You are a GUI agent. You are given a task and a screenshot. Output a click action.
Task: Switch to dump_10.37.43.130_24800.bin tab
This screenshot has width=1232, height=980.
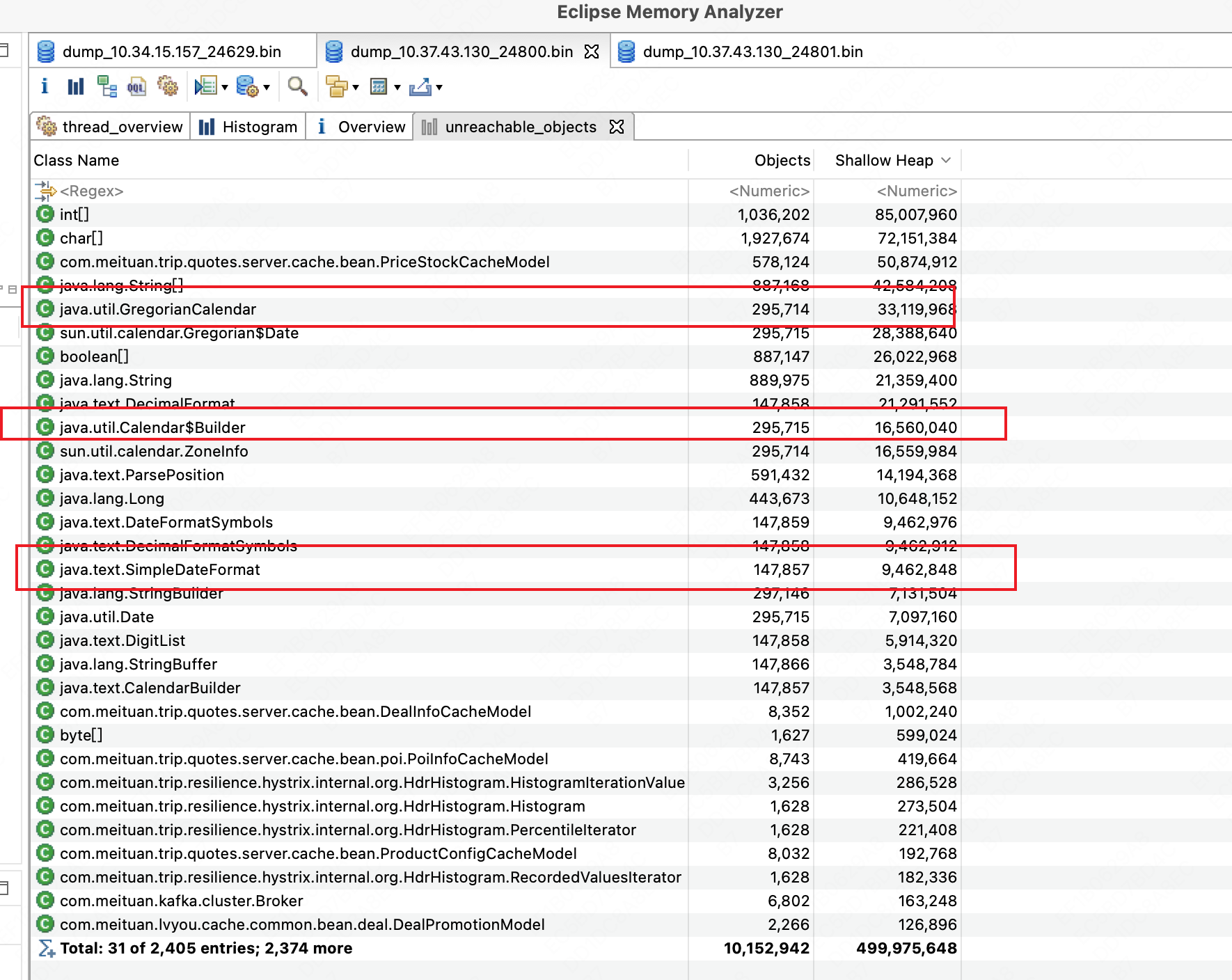tap(461, 52)
